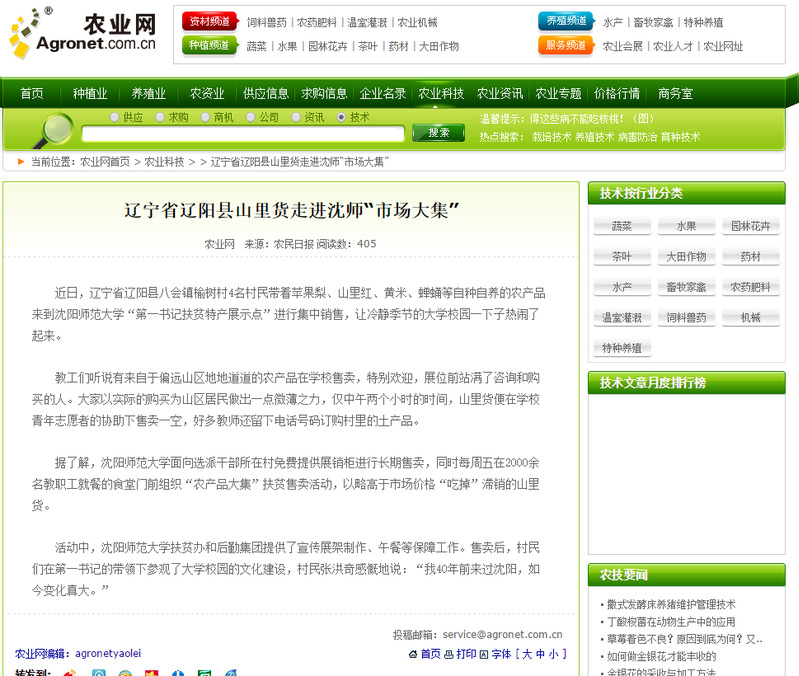Screen dimensions: 799x676
Task: Open the 求购信息 navigation tab
Action: pos(324,94)
